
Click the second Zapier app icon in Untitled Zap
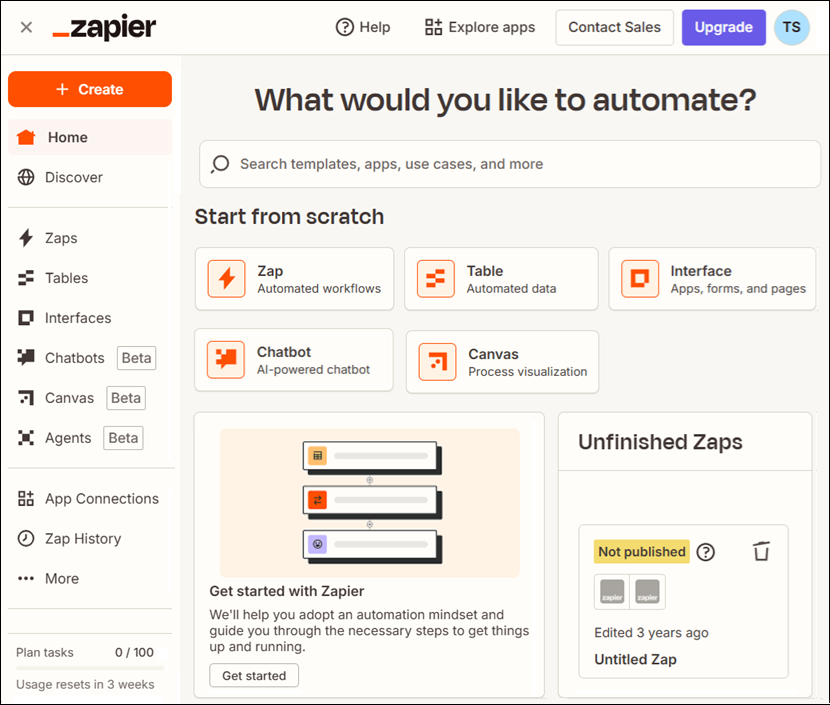(647, 592)
